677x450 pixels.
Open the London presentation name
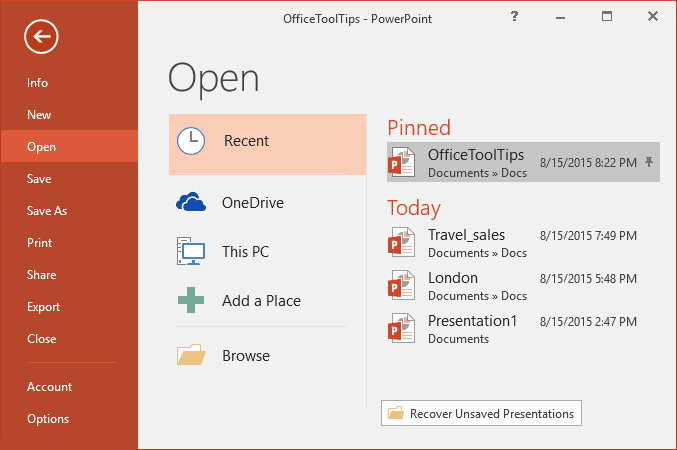(453, 278)
